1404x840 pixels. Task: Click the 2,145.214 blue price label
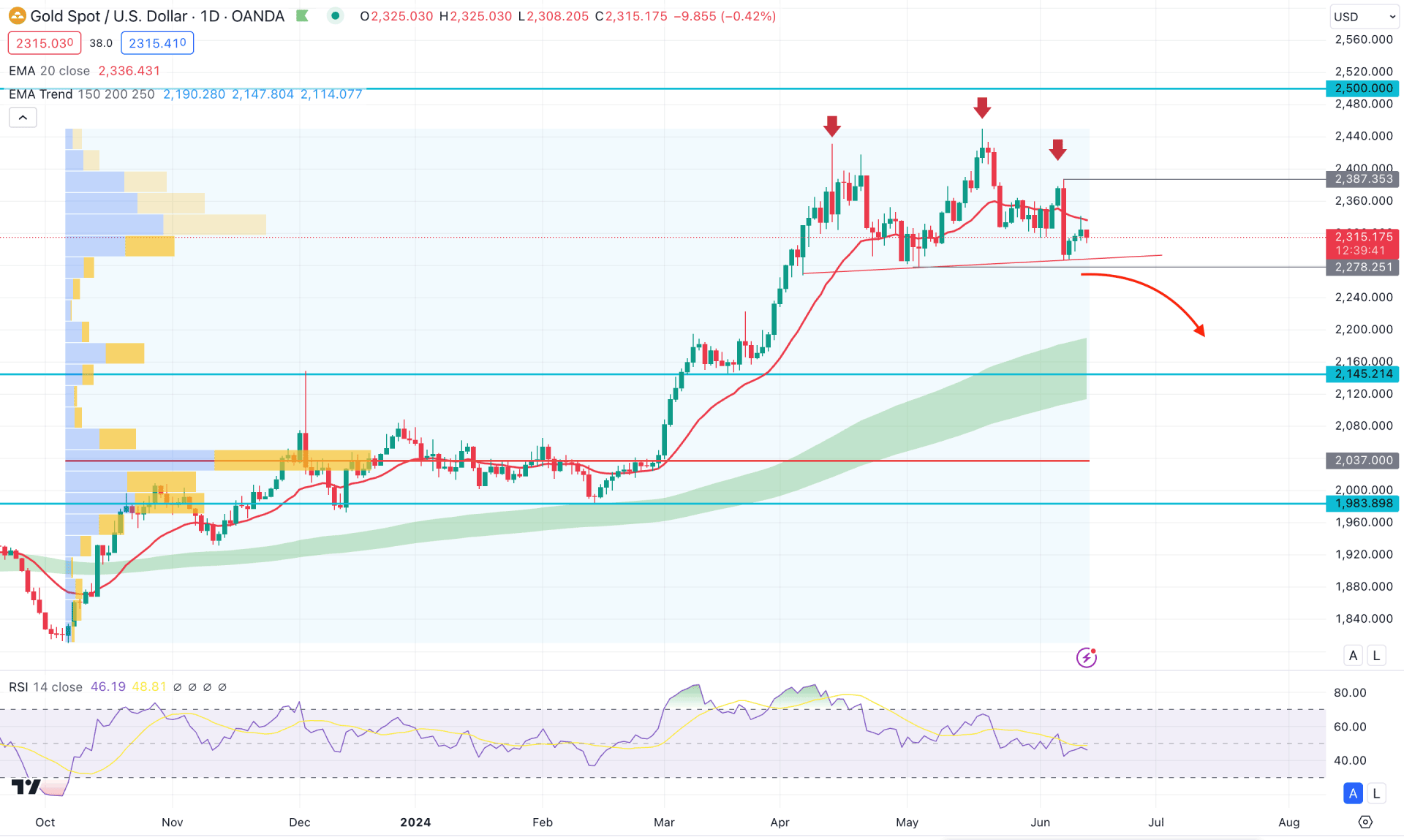point(1362,374)
